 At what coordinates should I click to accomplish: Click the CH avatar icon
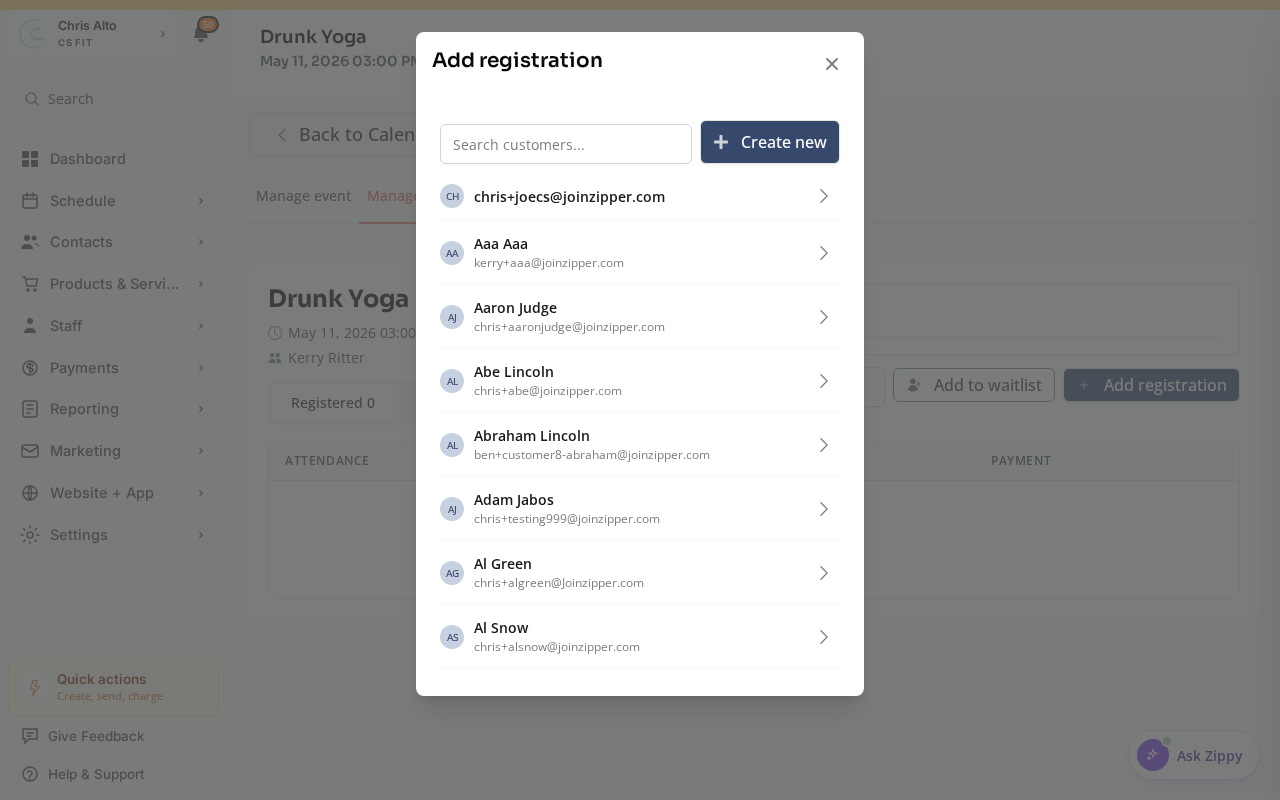(x=452, y=196)
